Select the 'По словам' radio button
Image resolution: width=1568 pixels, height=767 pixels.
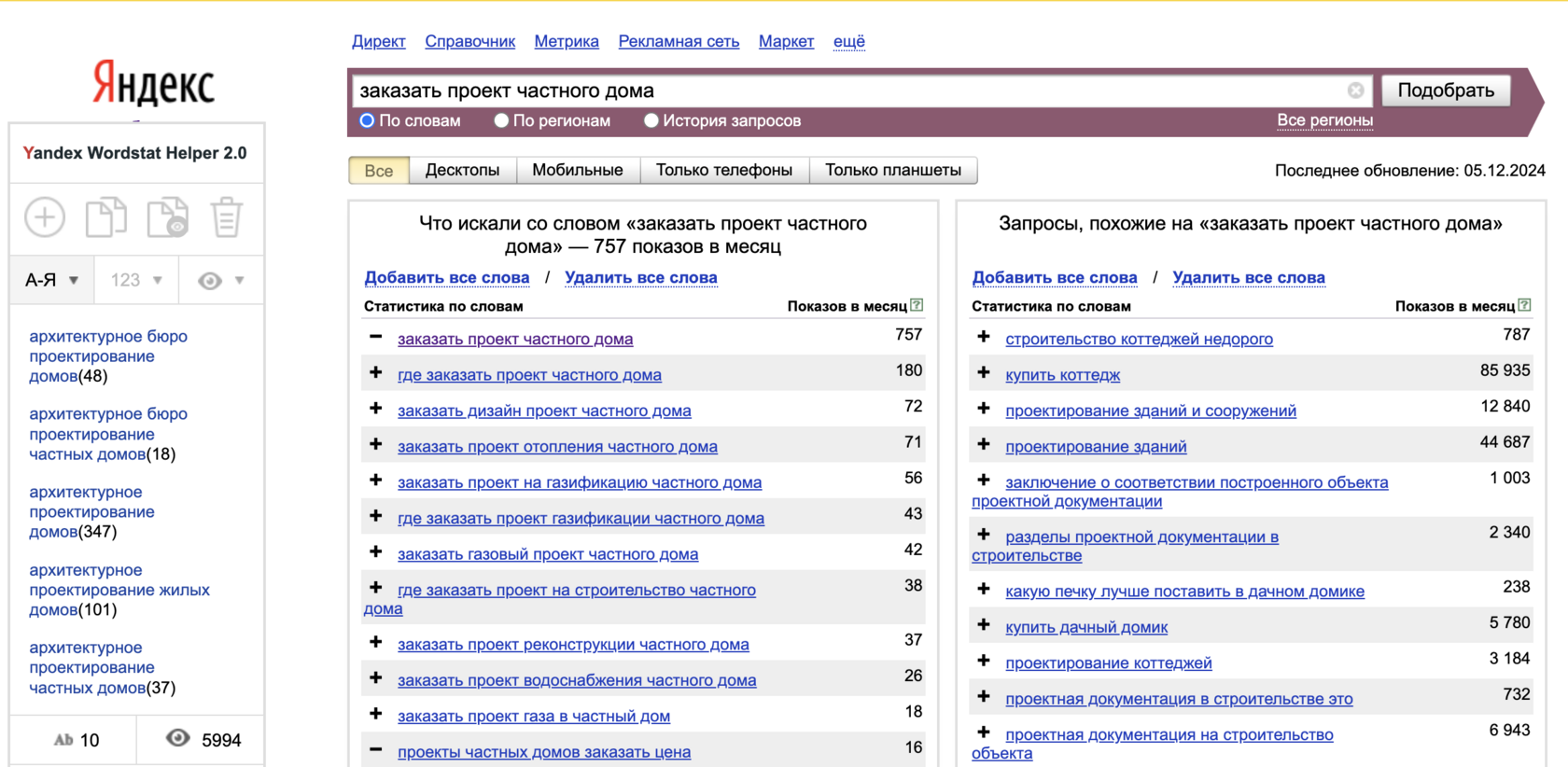(367, 120)
